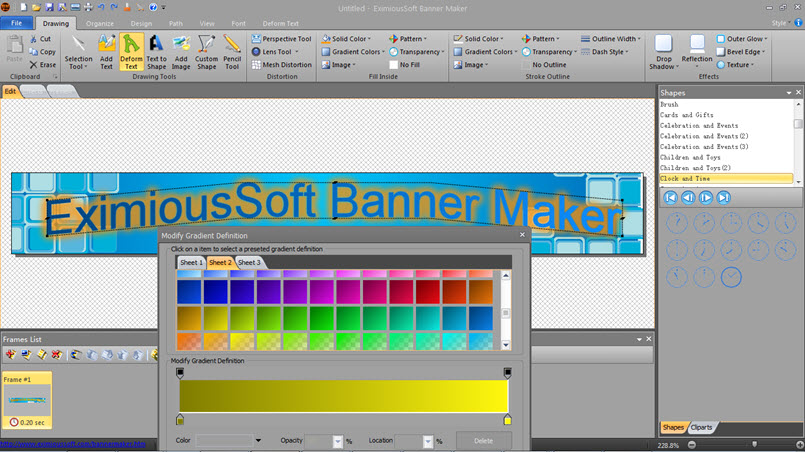Image resolution: width=805 pixels, height=452 pixels.
Task: Go to previous shape page
Action: click(x=688, y=197)
